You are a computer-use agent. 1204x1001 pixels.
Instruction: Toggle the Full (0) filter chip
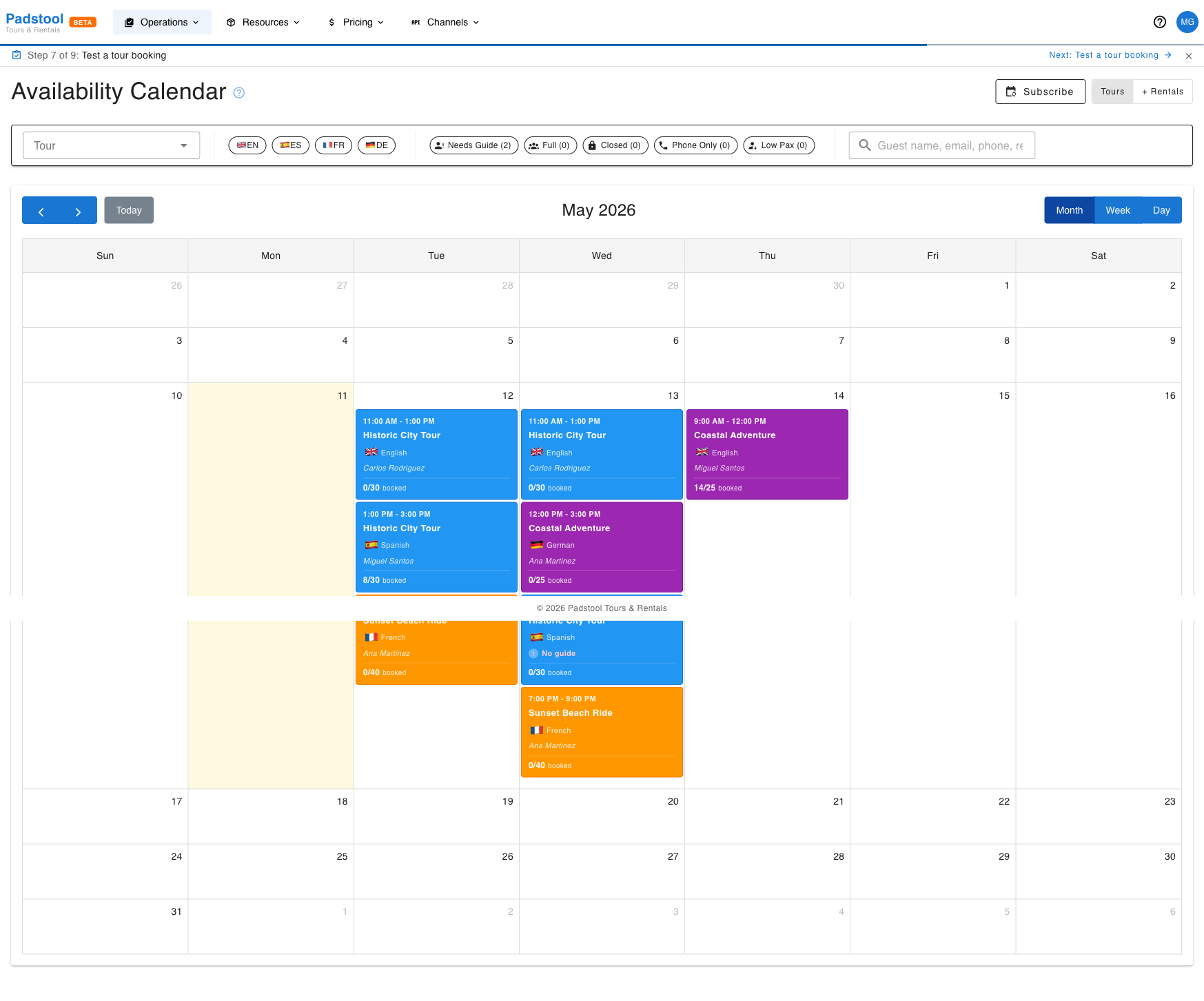tap(551, 145)
